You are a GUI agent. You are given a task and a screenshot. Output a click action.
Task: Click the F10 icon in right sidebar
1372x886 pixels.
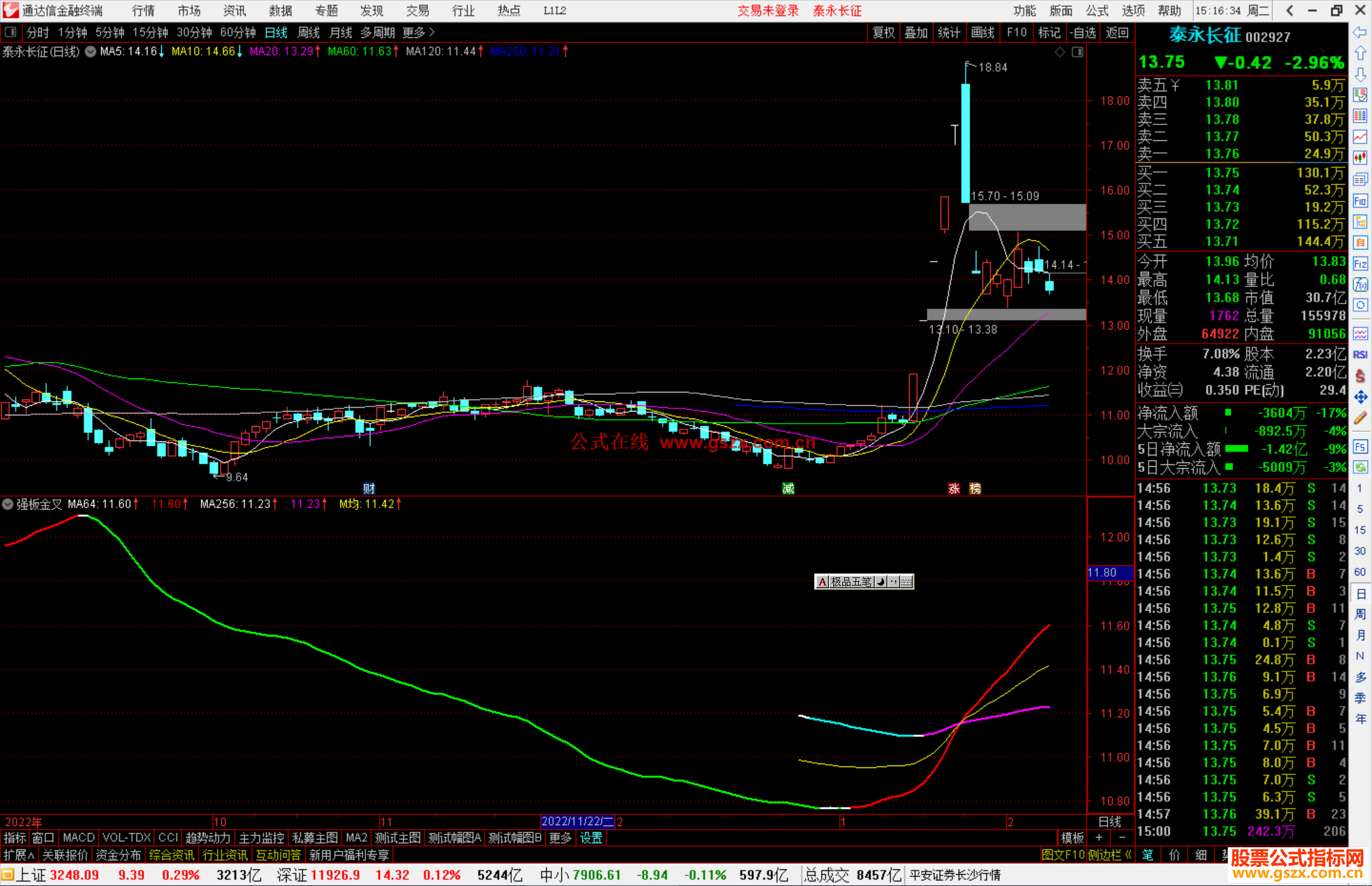(x=1360, y=201)
